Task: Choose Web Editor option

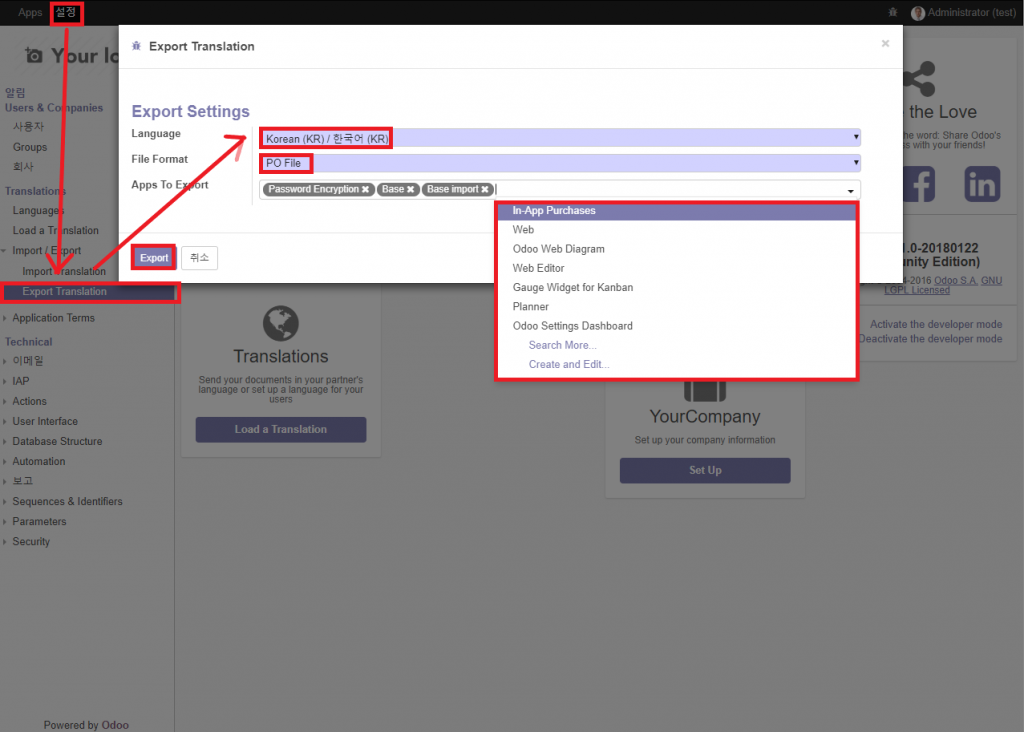Action: point(676,268)
